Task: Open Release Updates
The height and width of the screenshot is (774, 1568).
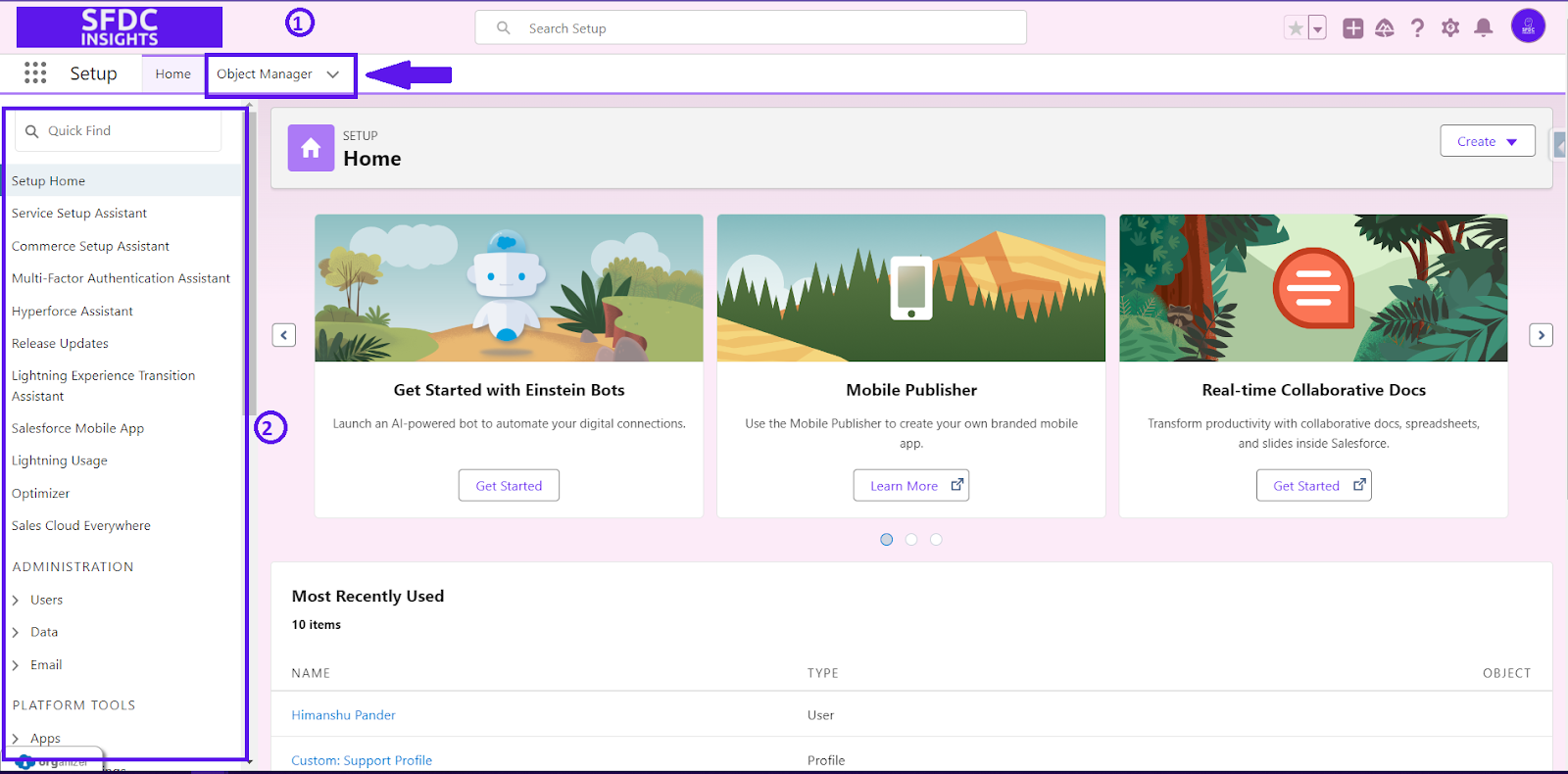Action: tap(60, 344)
